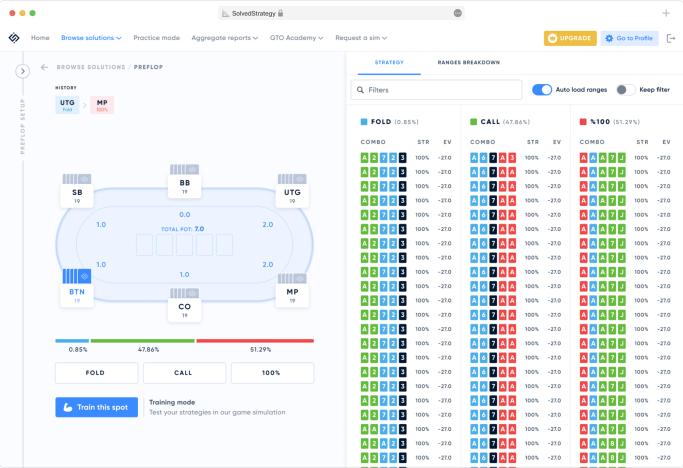Viewport: 683px width, 468px height.
Task: Click the back arrow beside Browse Solutions
Action: (44, 67)
